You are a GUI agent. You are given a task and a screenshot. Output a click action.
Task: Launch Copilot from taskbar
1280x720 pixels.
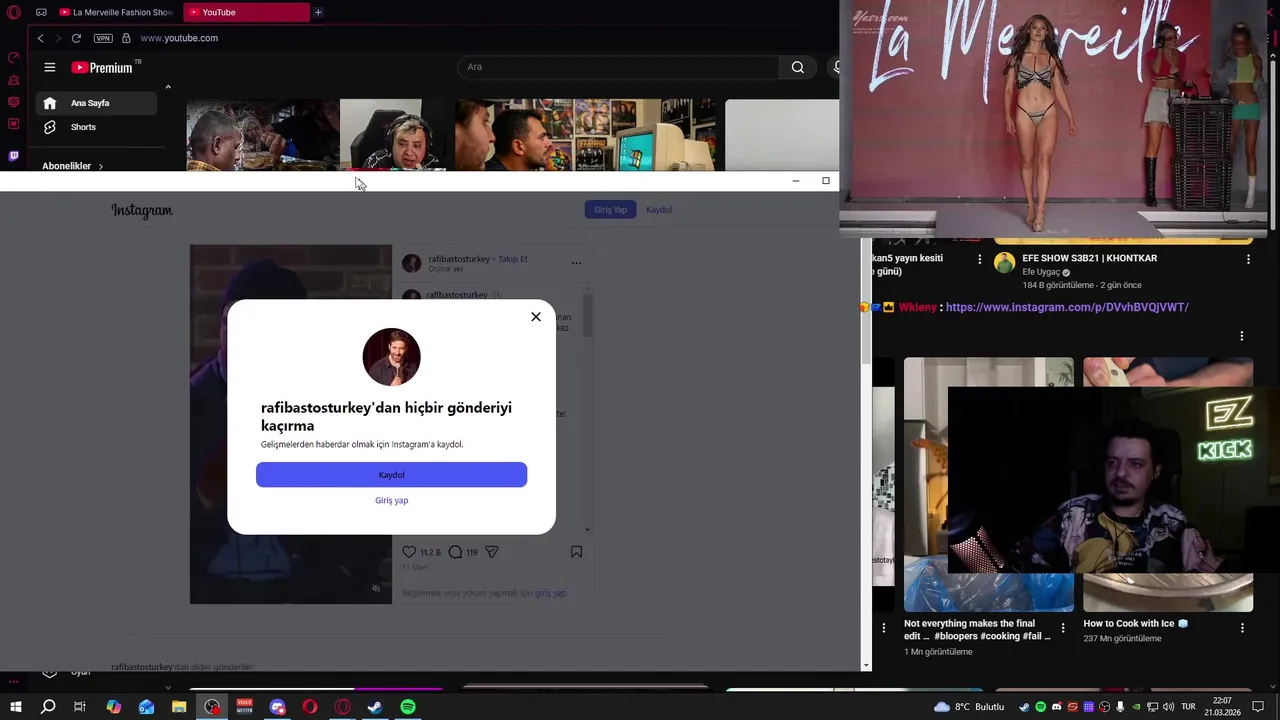tap(113, 707)
